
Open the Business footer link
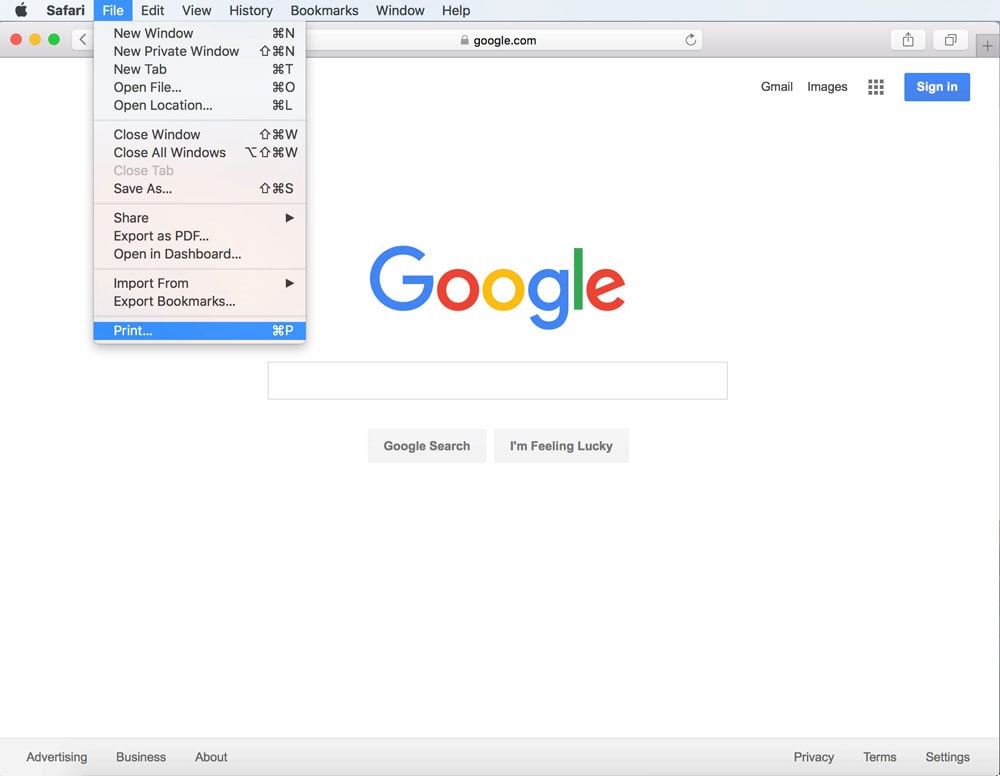pos(141,757)
